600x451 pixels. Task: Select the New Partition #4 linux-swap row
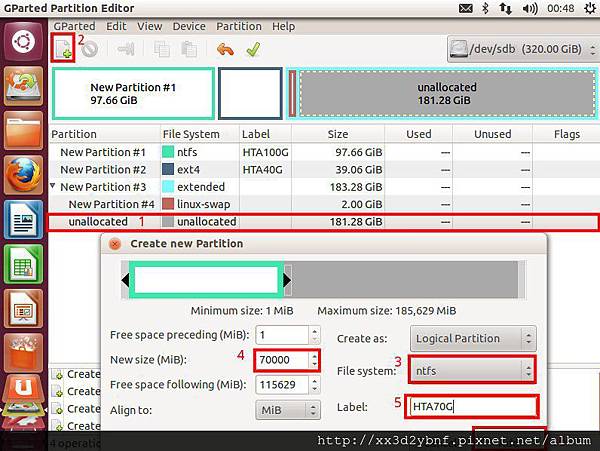324,204
